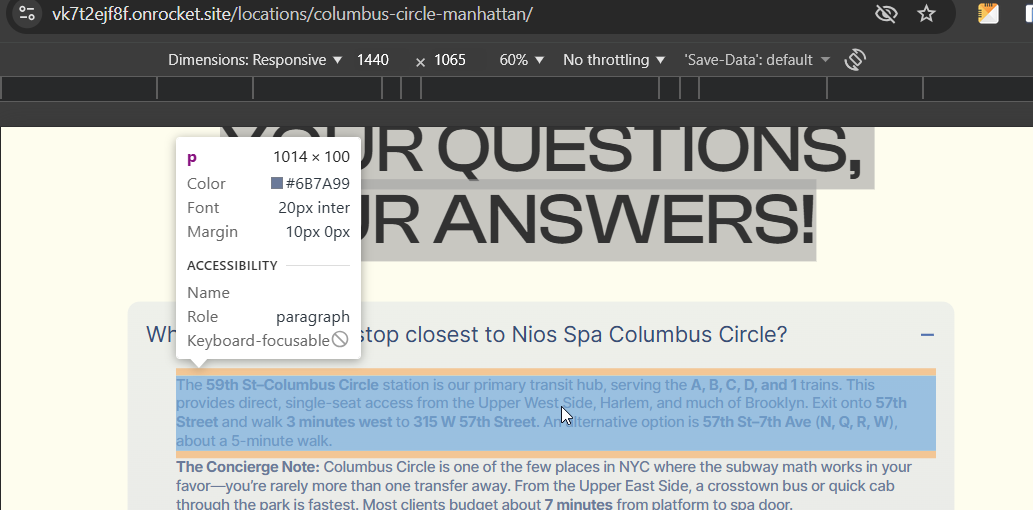Open the 60% zoom dropdown

tap(521, 60)
